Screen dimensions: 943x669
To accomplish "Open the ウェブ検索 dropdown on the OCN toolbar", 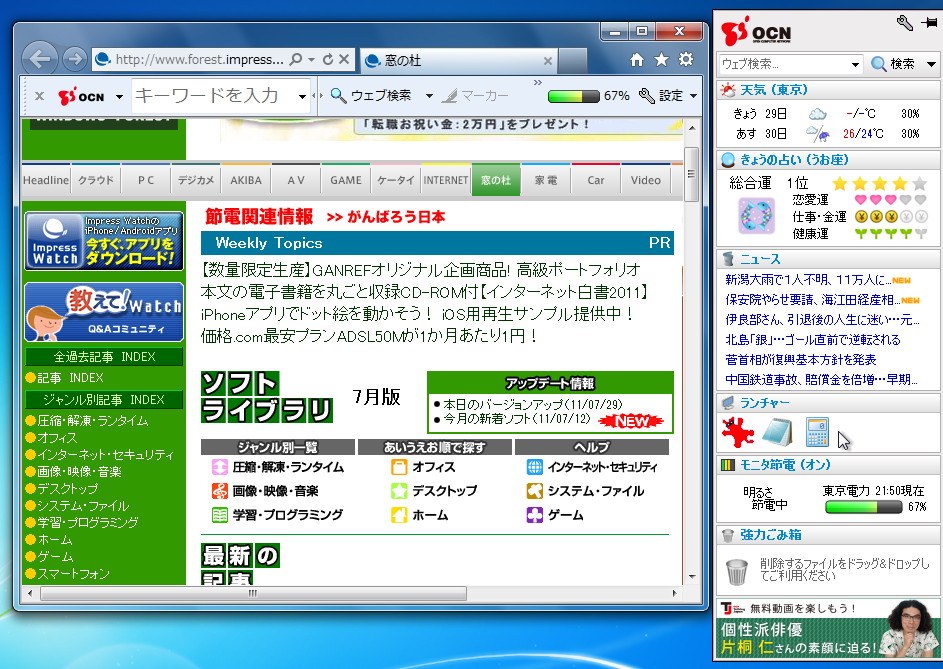I will 856,63.
